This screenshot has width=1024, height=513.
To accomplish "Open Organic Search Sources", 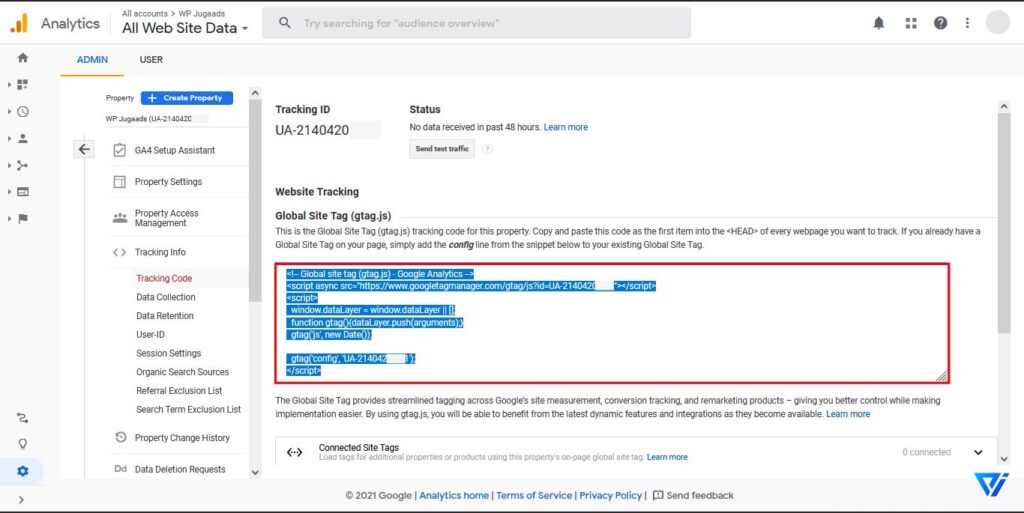I will pos(182,372).
